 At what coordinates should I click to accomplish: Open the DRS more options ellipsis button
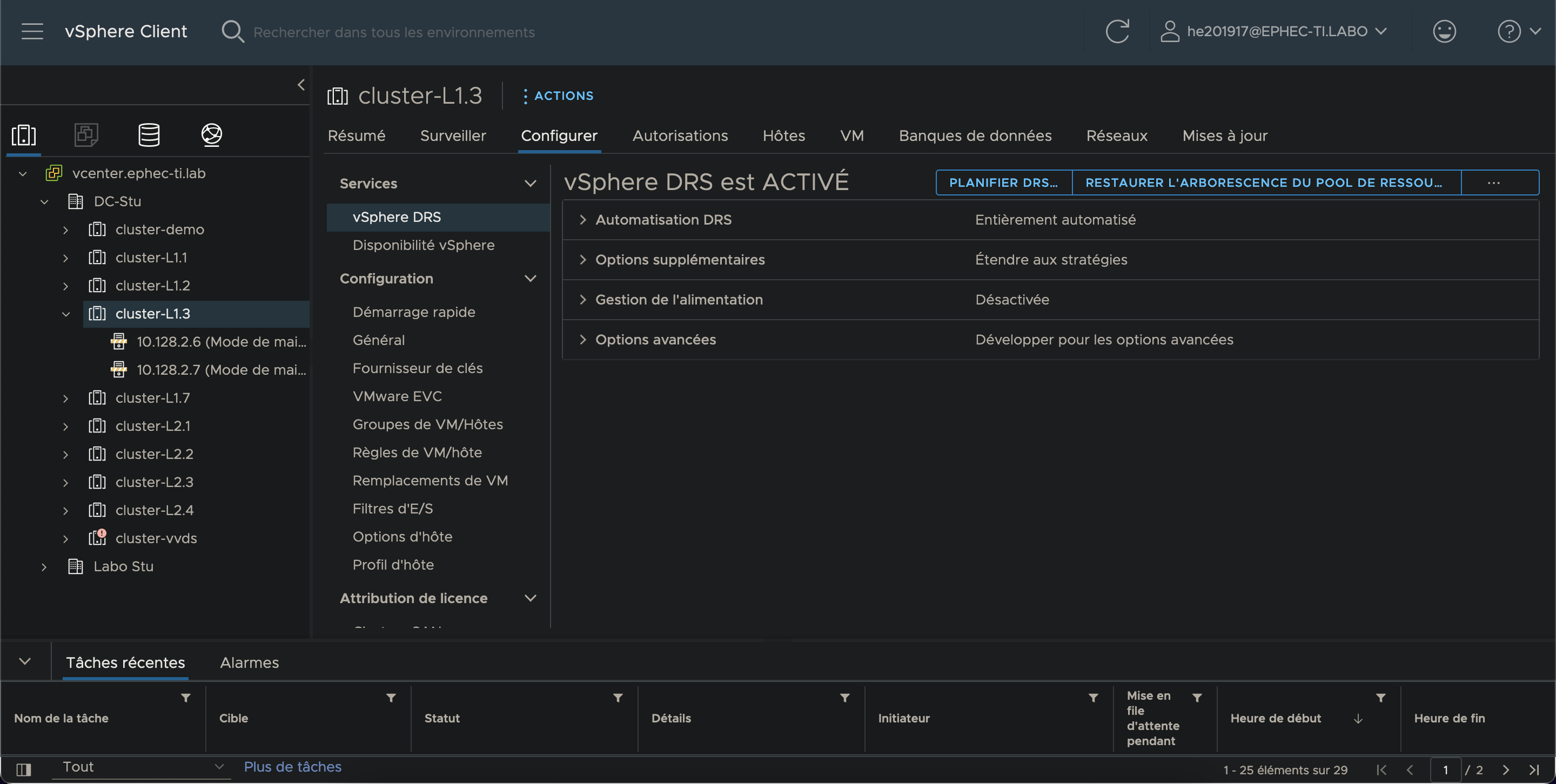pyautogui.click(x=1500, y=183)
